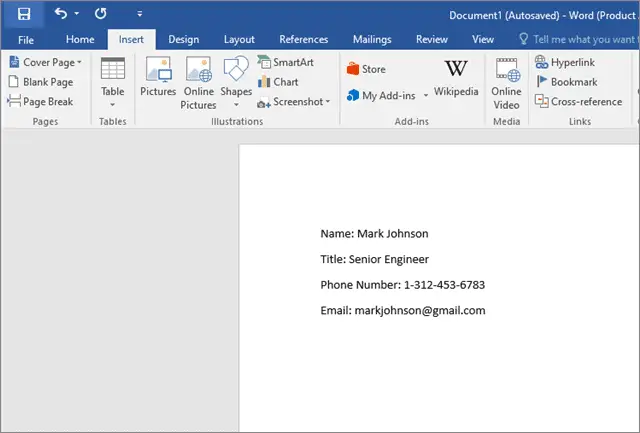Switch to the Review tab

(x=432, y=39)
